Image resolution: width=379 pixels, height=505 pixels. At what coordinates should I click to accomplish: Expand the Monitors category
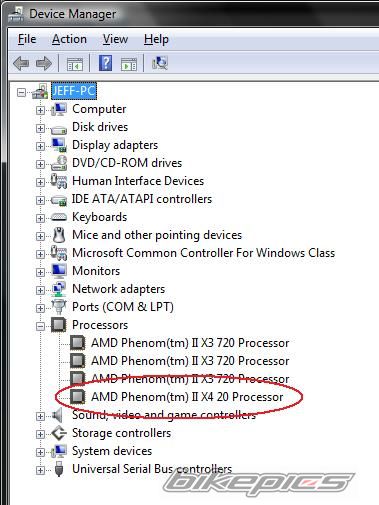[40, 272]
